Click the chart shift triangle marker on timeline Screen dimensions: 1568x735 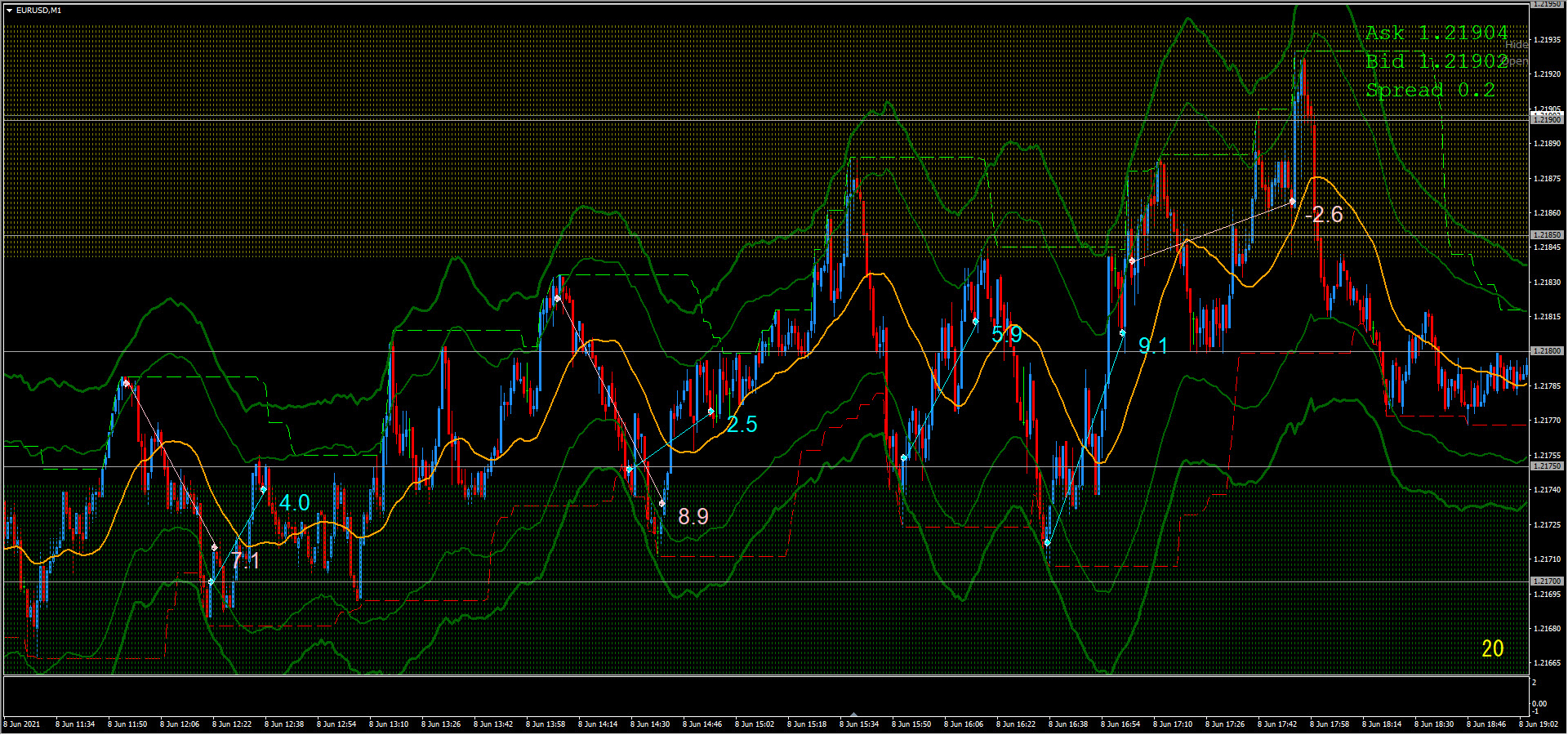pyautogui.click(x=853, y=714)
